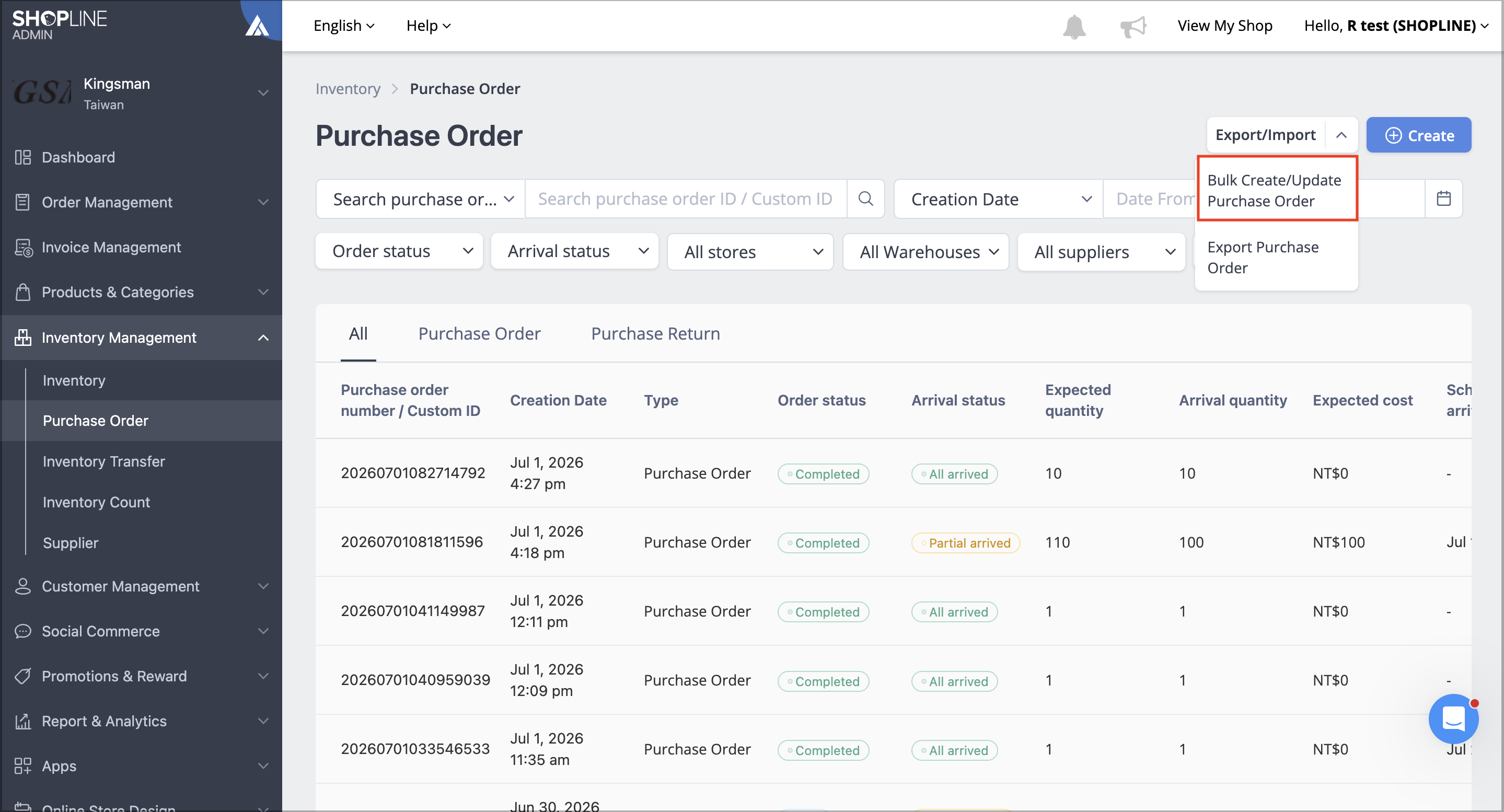Collapse the Export/Import dropdown arrow
Screen dimensions: 1504x812
pyautogui.click(x=1341, y=135)
